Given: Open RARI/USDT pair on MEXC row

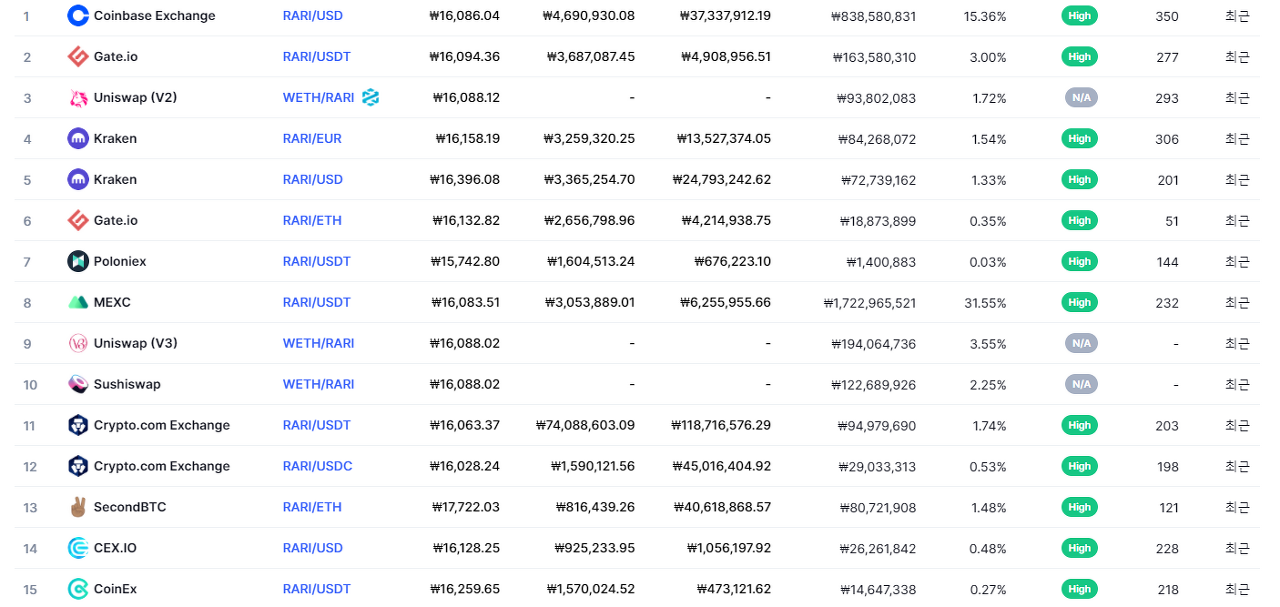Looking at the screenshot, I should pos(317,303).
